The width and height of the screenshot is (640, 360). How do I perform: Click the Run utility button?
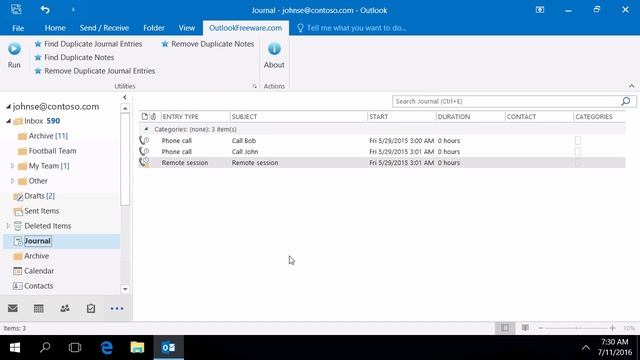(14, 56)
